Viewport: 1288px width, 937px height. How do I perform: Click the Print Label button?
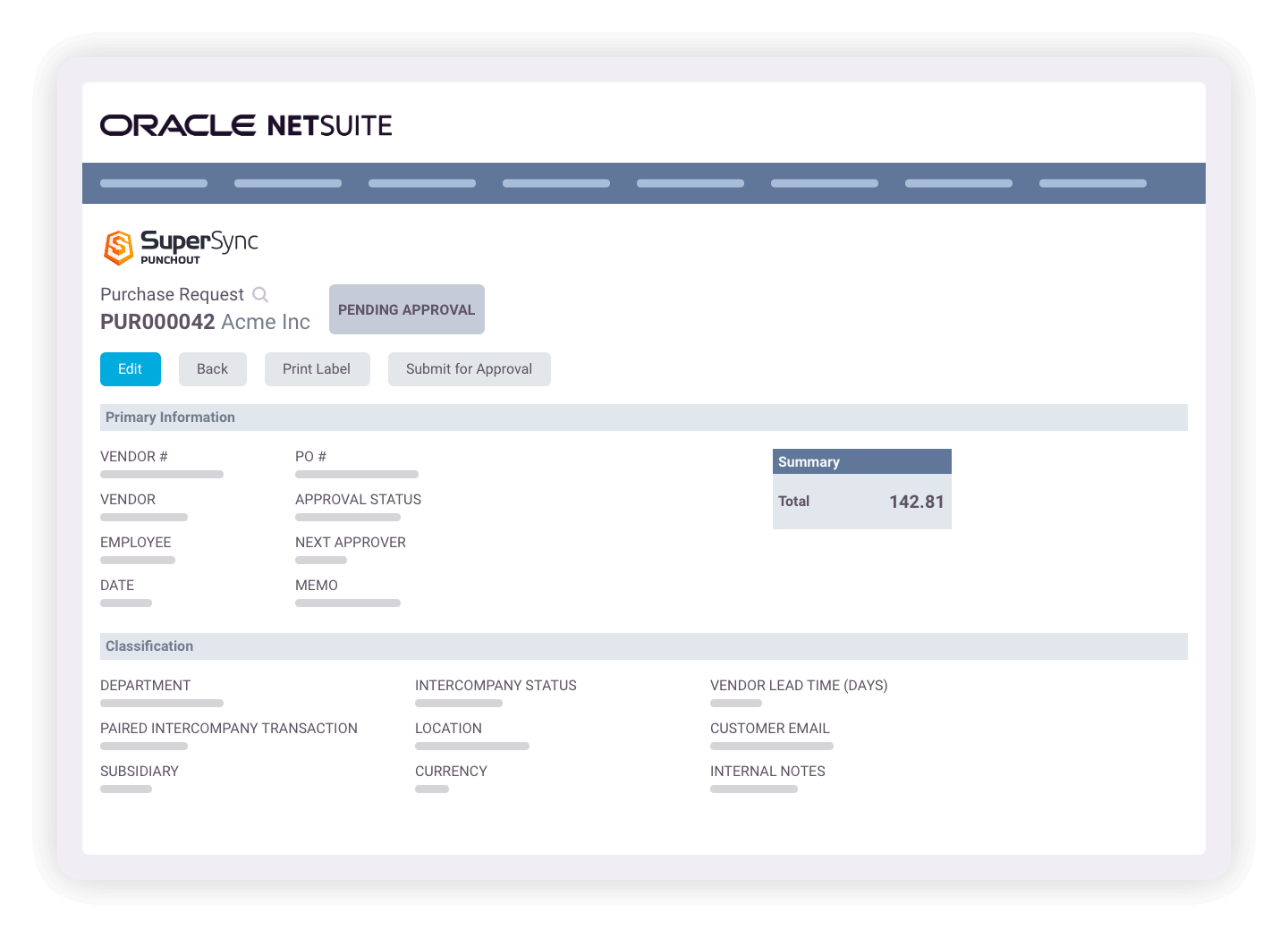point(318,369)
